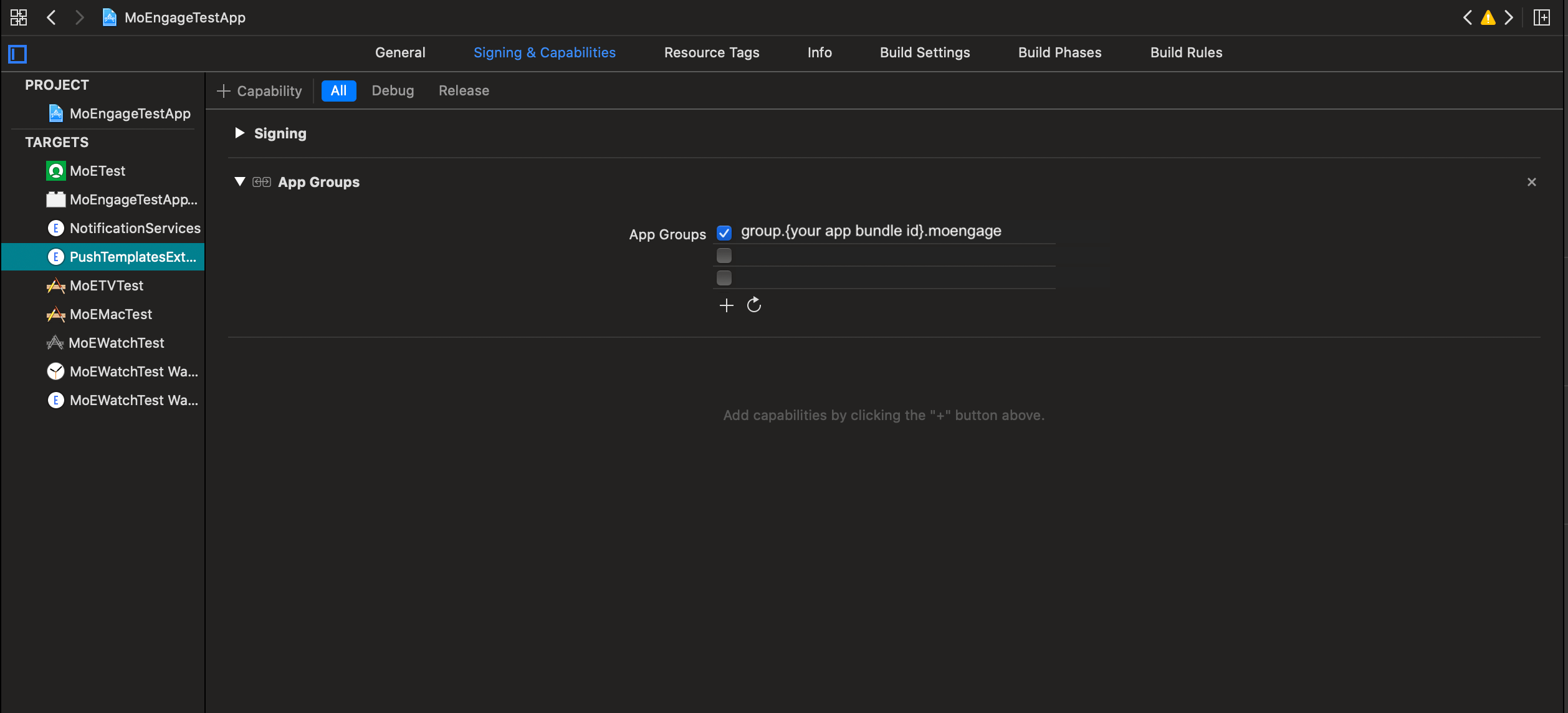Open the related items grid menu
This screenshot has height=713, width=1568.
coord(19,17)
